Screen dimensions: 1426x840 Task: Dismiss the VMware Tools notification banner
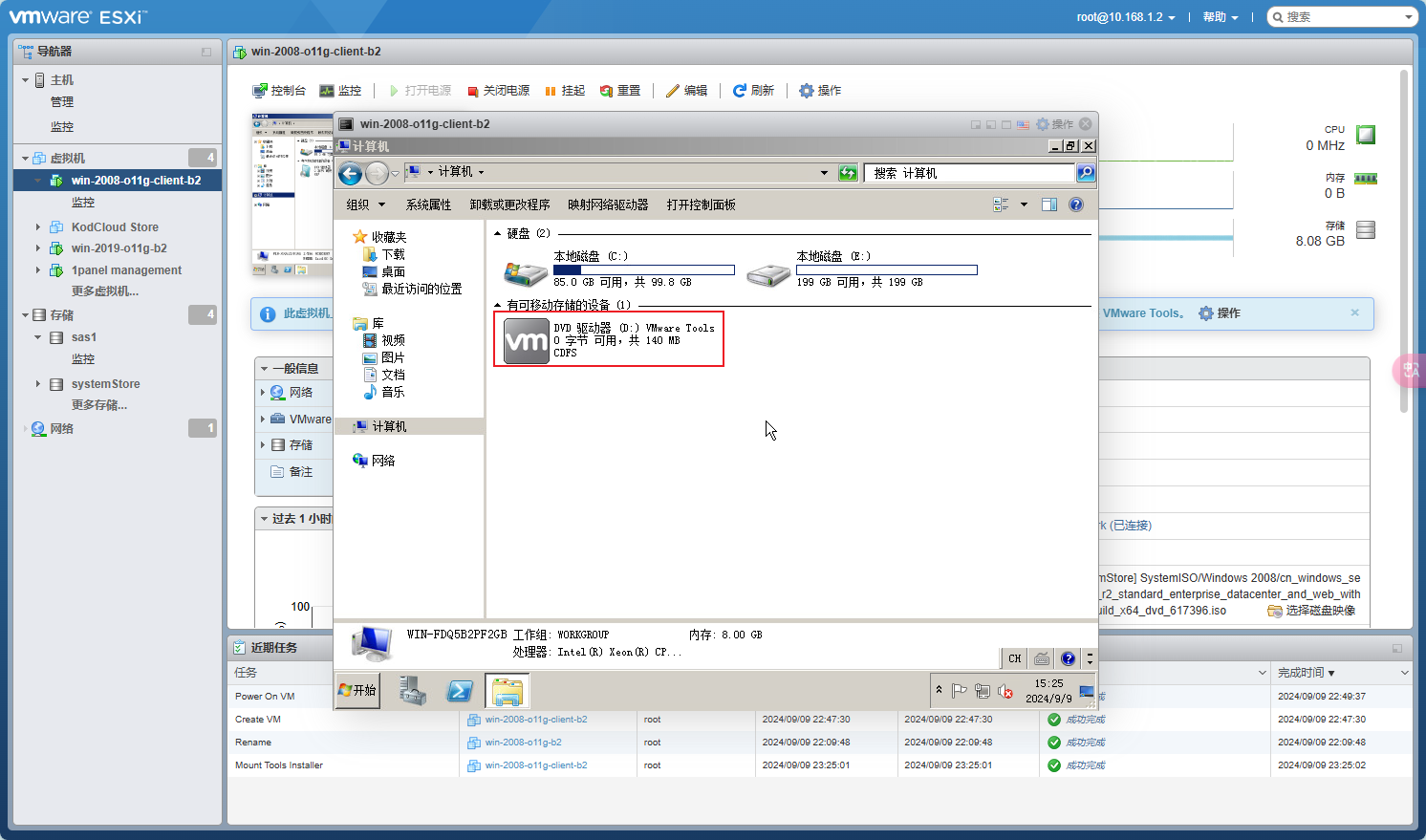tap(1354, 312)
